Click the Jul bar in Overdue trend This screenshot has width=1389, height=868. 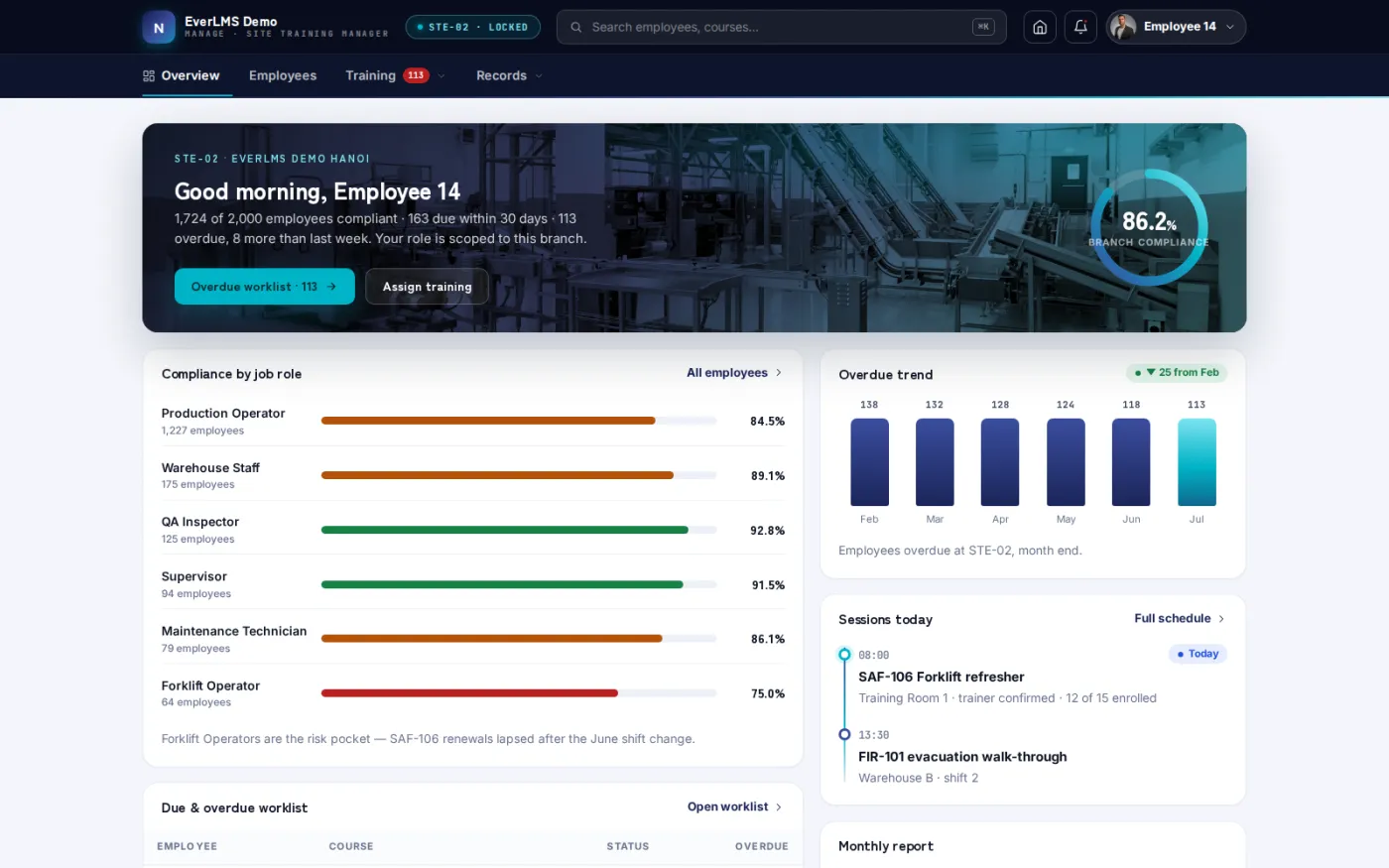pyautogui.click(x=1197, y=462)
